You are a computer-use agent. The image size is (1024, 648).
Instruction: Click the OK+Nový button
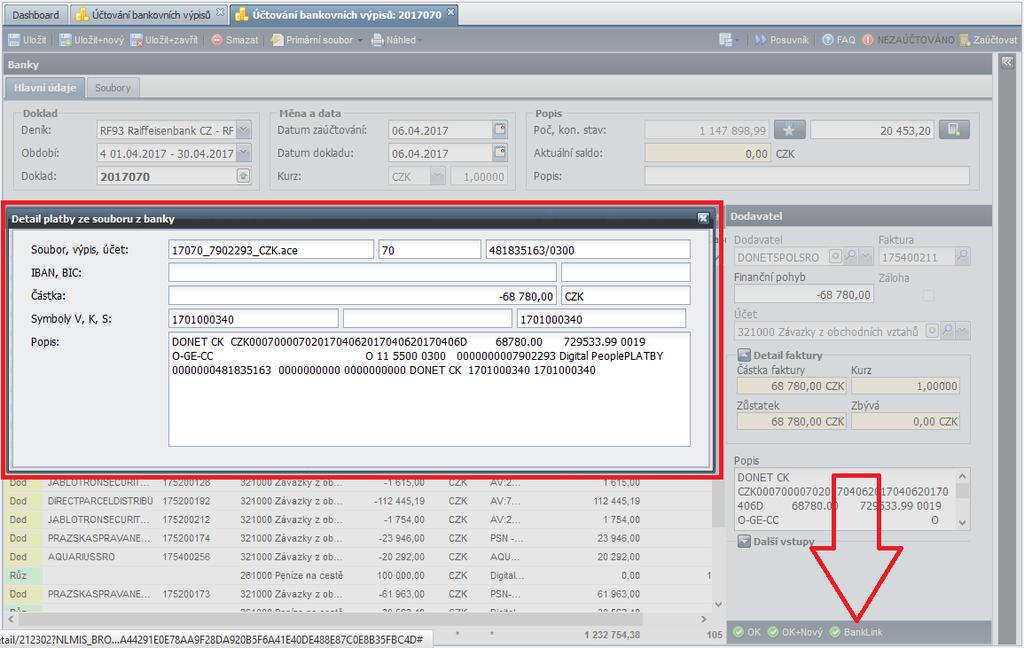click(795, 632)
